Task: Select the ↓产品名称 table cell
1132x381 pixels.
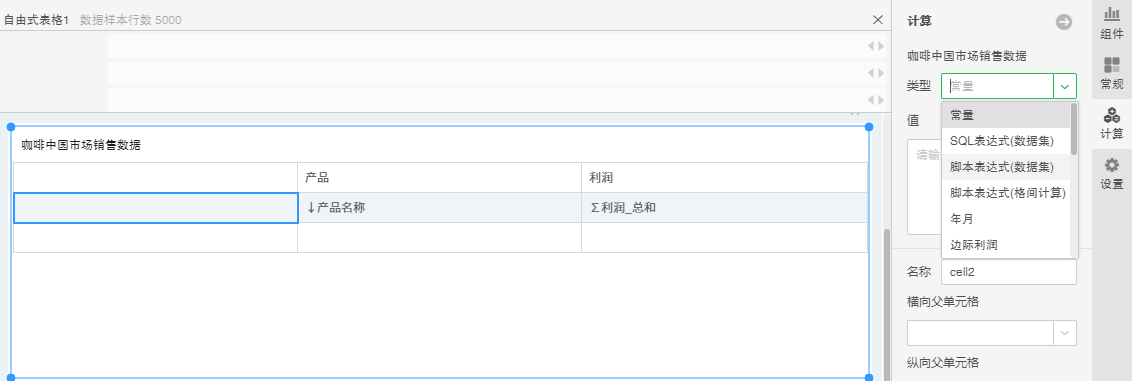Action: pyautogui.click(x=440, y=208)
